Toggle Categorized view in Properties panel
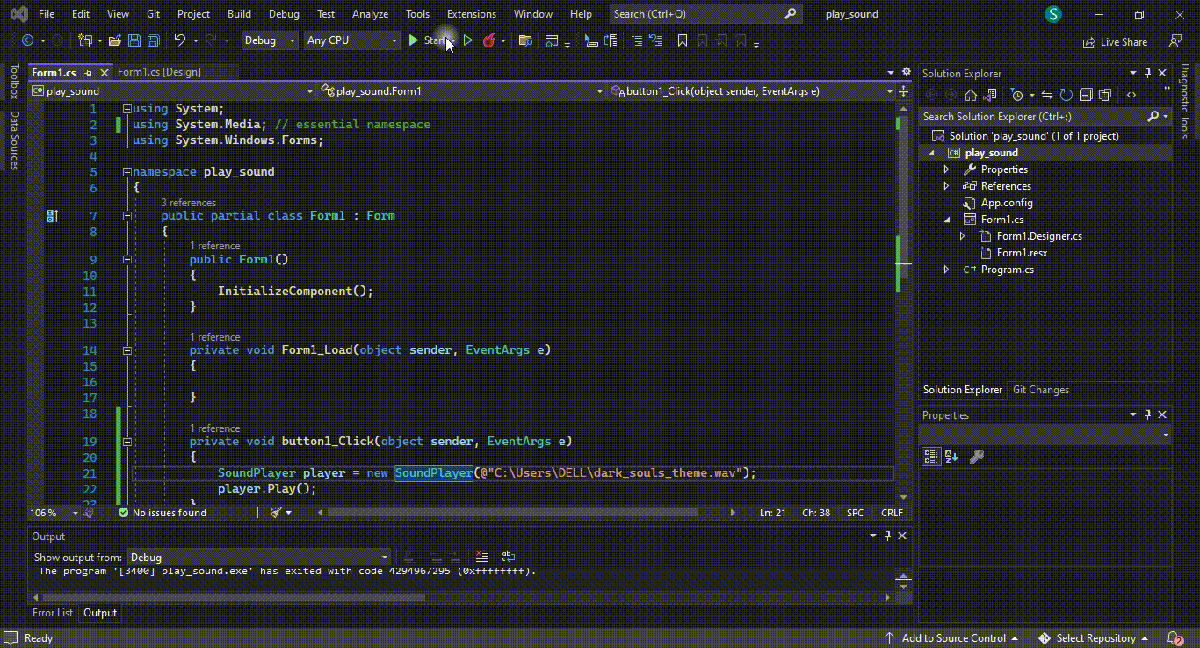Image resolution: width=1200 pixels, height=648 pixels. coord(931,456)
